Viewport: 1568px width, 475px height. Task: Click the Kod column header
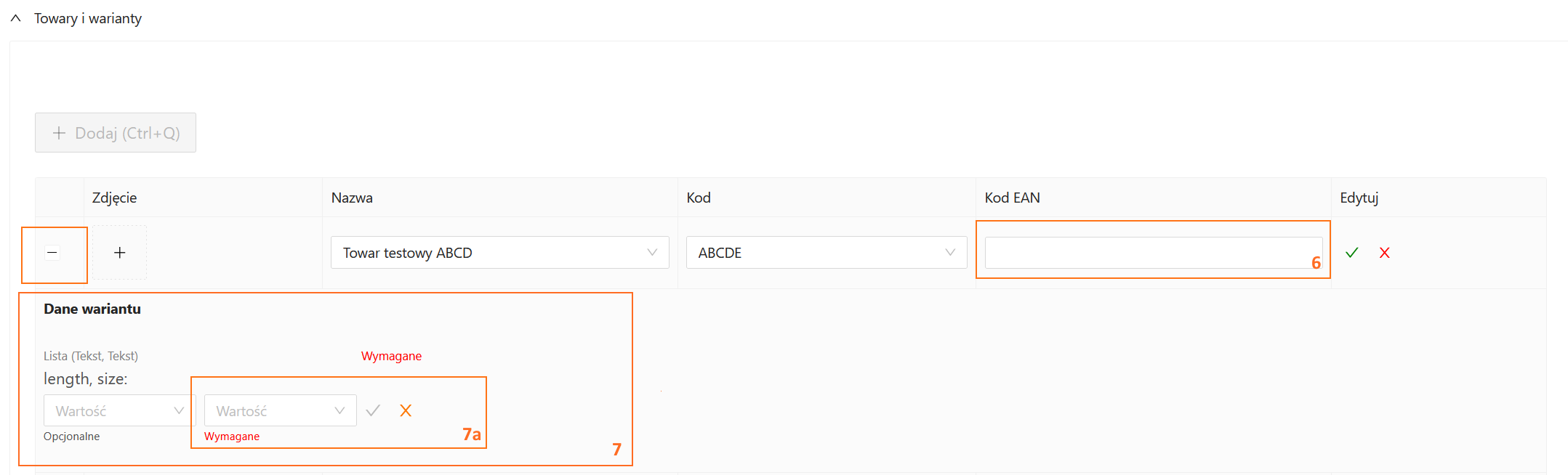[699, 198]
